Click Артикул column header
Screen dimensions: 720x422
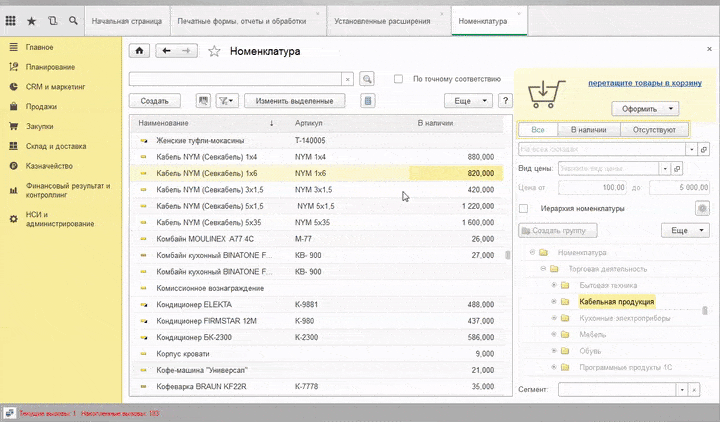click(x=309, y=123)
